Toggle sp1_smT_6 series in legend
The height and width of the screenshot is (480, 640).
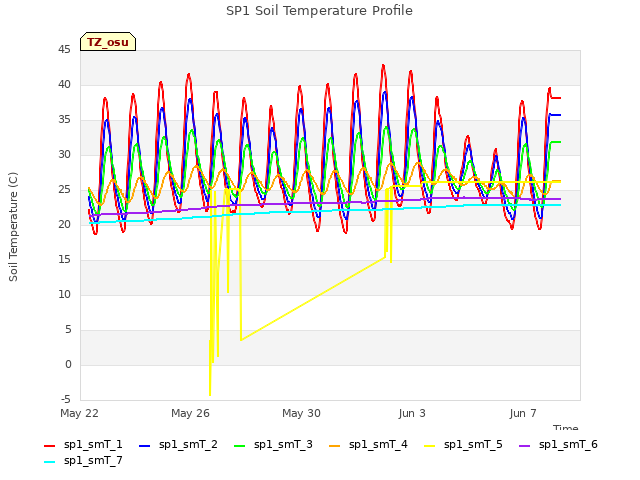tap(558, 444)
